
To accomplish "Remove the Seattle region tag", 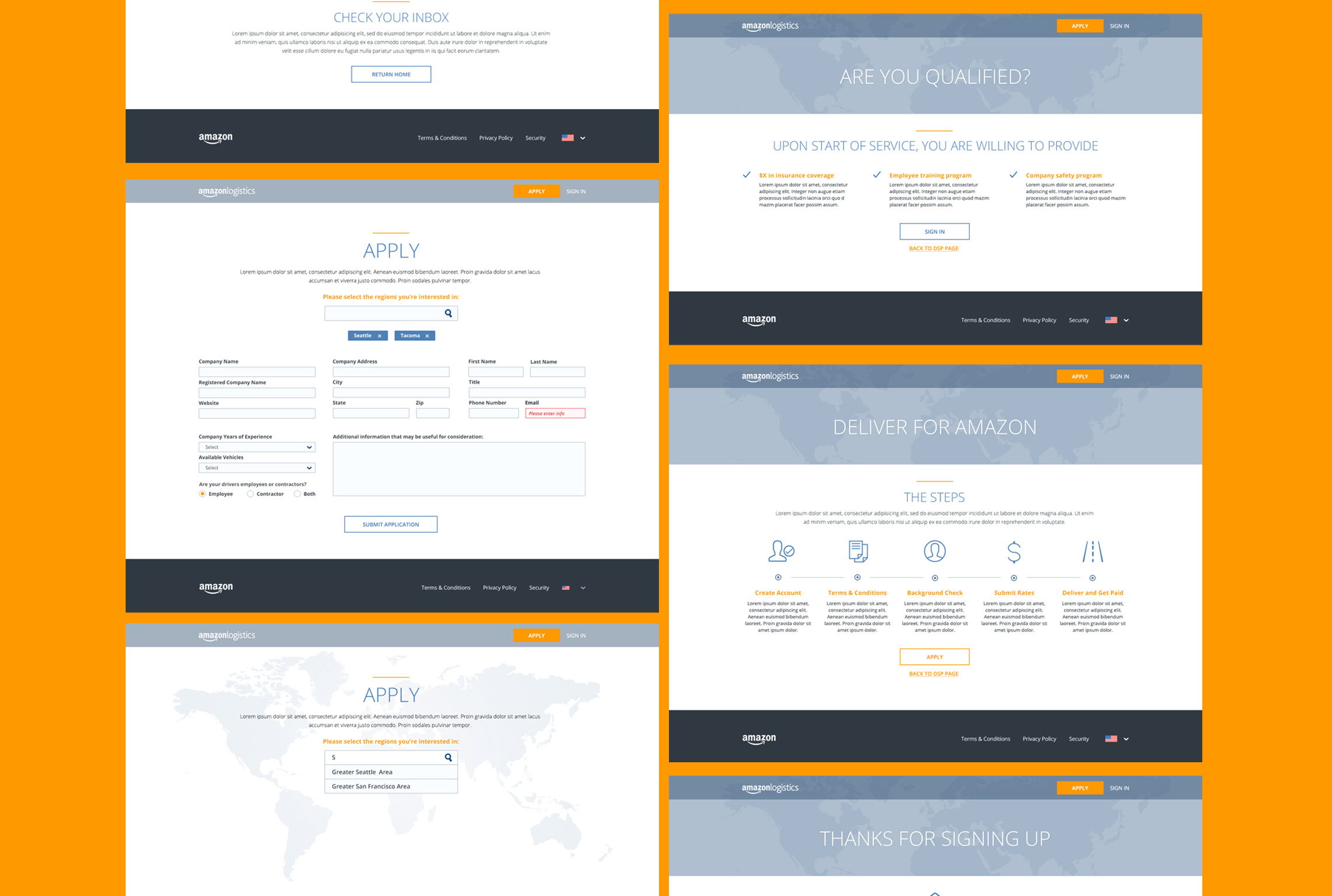I will pyautogui.click(x=379, y=336).
